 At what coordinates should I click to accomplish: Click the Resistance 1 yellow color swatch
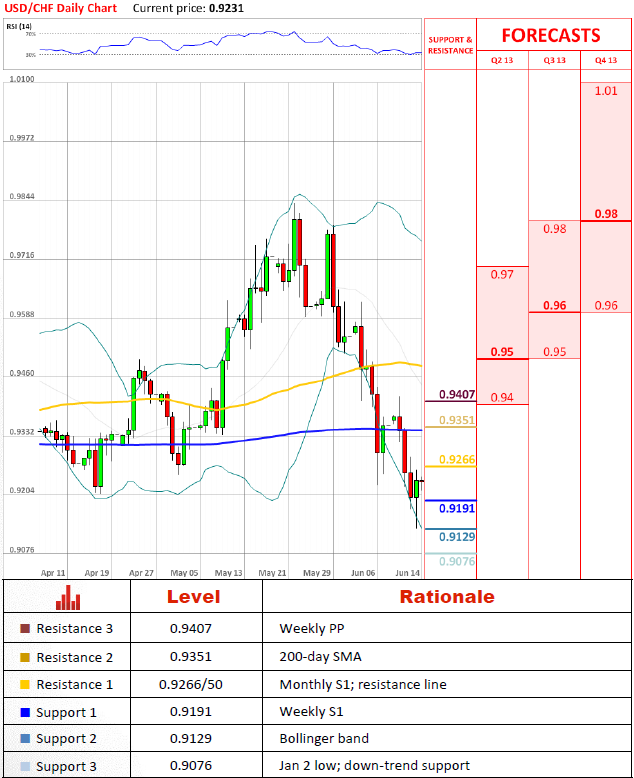[x=25, y=684]
